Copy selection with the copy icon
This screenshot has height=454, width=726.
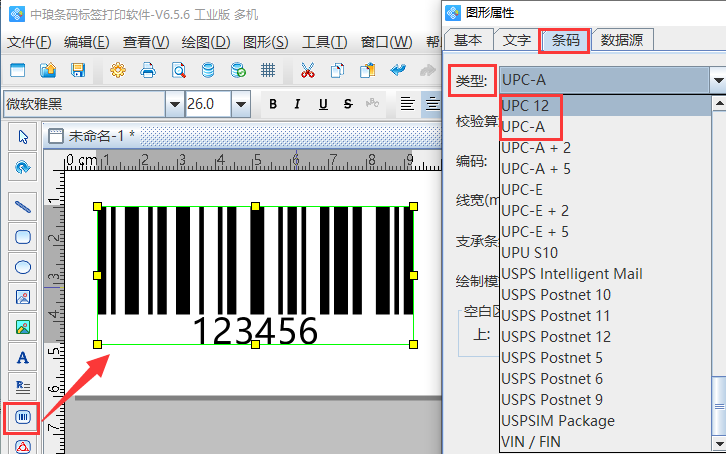[x=338, y=70]
